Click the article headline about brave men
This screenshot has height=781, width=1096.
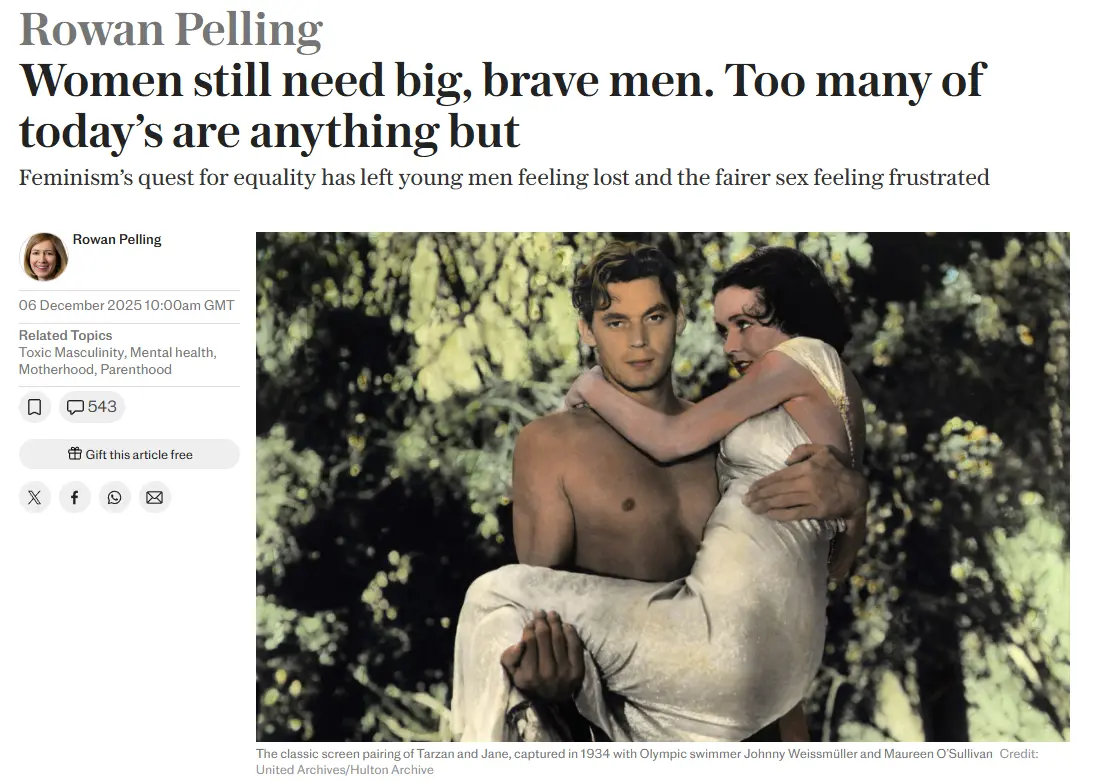coord(502,105)
